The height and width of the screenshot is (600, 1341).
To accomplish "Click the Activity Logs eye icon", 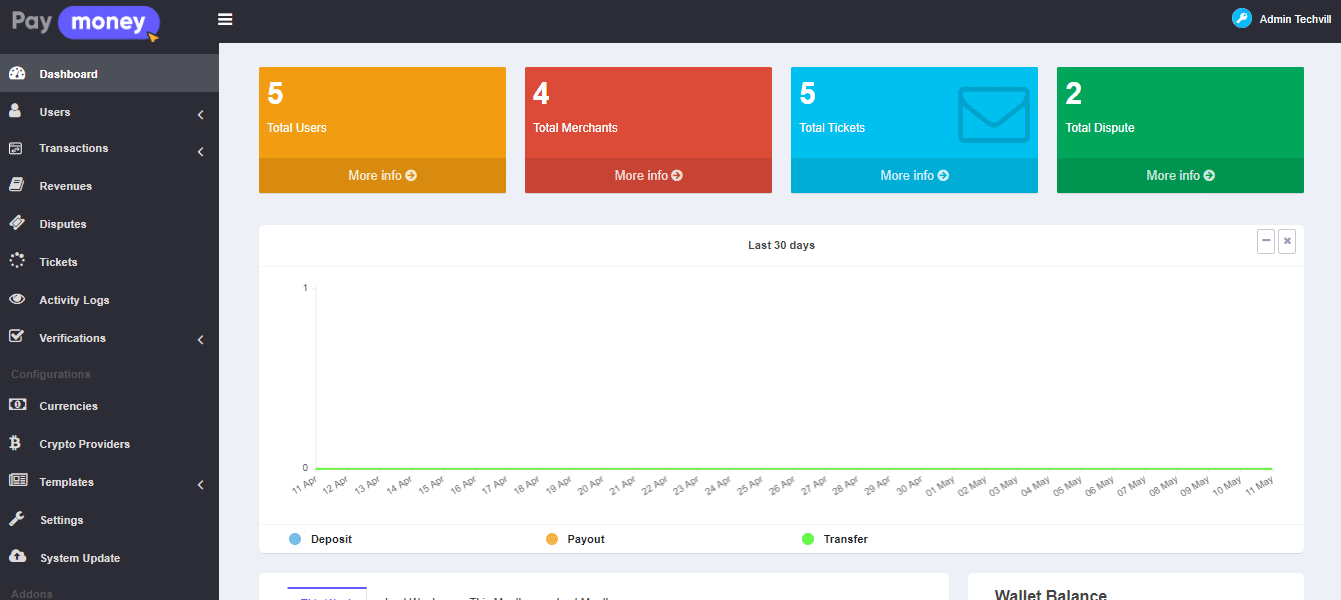I will click(x=16, y=299).
